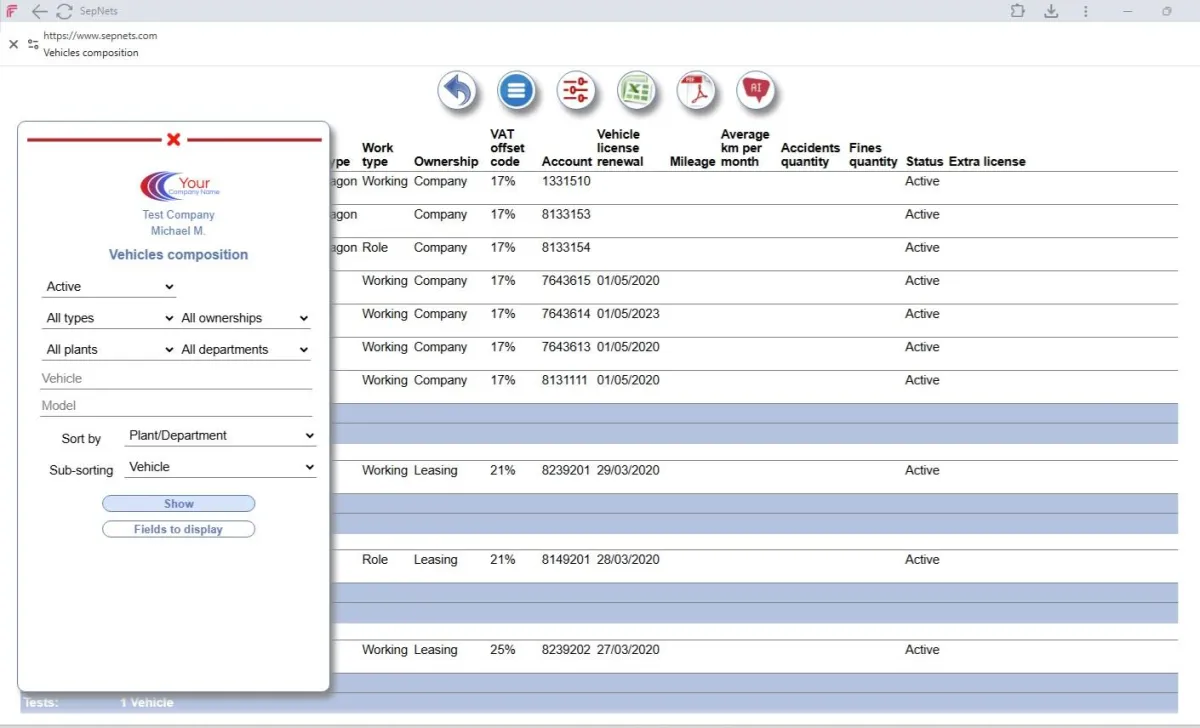Image resolution: width=1200 pixels, height=728 pixels.
Task: Click the site settings icon beside the URL
Action: (33, 44)
